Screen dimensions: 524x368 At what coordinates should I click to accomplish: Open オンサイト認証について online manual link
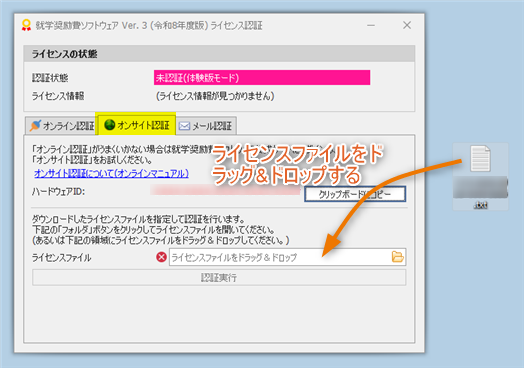click(111, 173)
